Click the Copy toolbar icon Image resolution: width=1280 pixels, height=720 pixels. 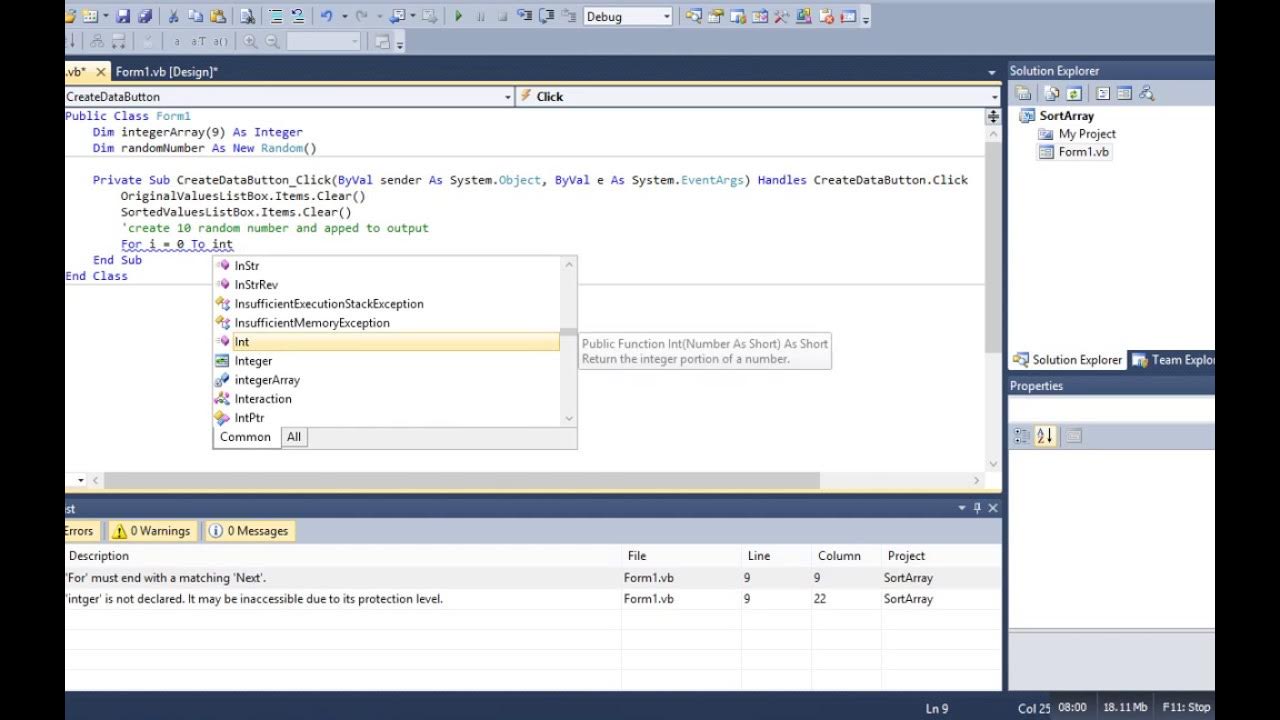click(195, 17)
